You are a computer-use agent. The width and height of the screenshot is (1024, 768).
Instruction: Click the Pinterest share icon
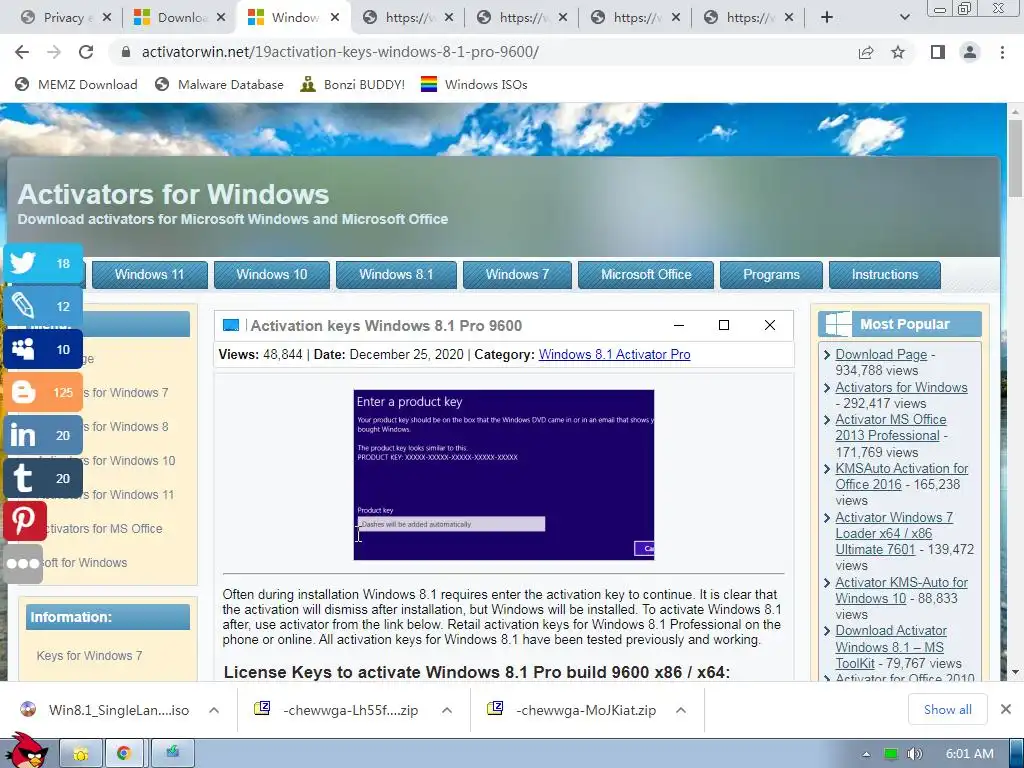point(24,520)
